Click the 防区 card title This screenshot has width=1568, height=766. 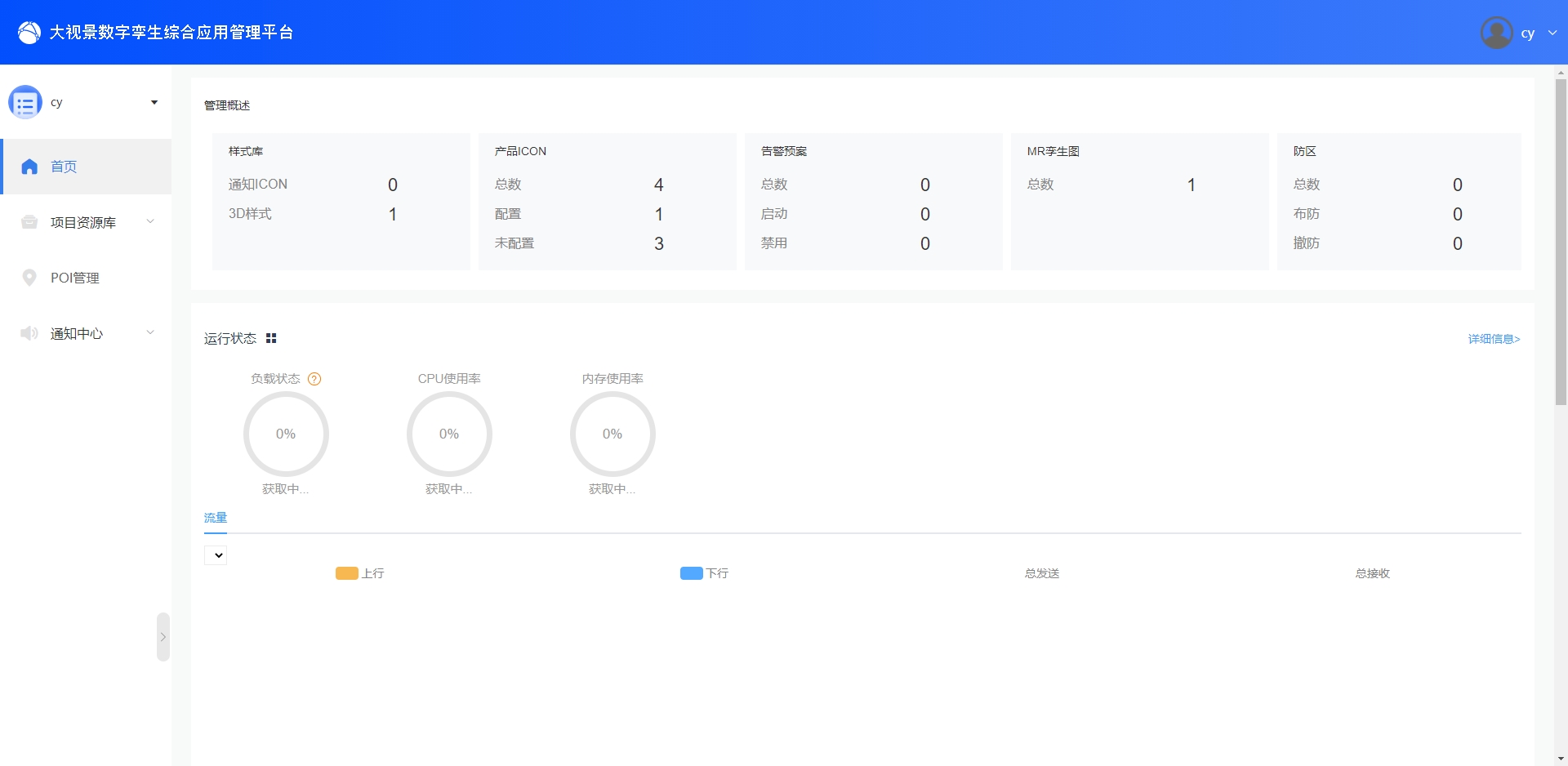pos(1305,151)
